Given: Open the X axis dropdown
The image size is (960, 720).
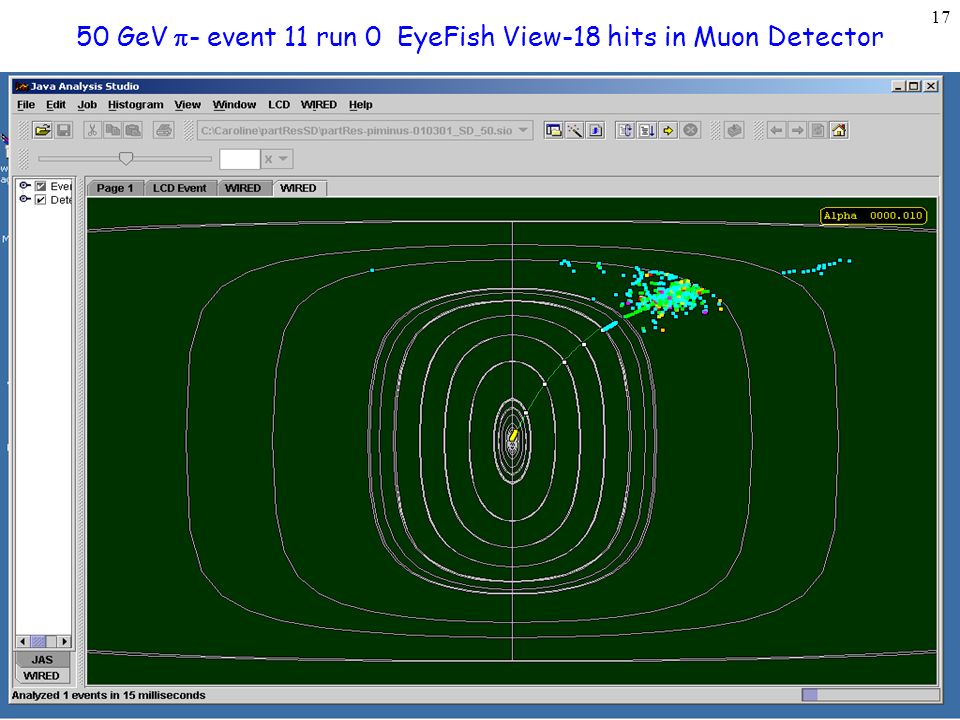Looking at the screenshot, I should coord(276,159).
